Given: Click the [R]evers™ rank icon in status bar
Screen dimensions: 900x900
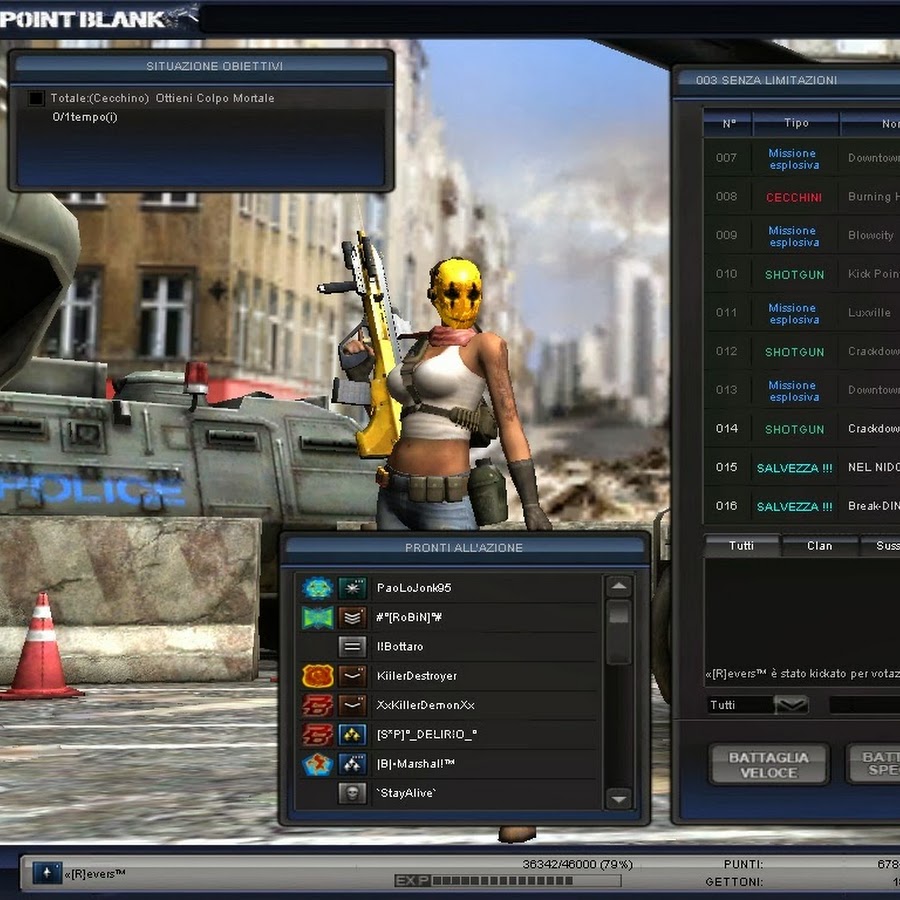Looking at the screenshot, I should coord(46,873).
